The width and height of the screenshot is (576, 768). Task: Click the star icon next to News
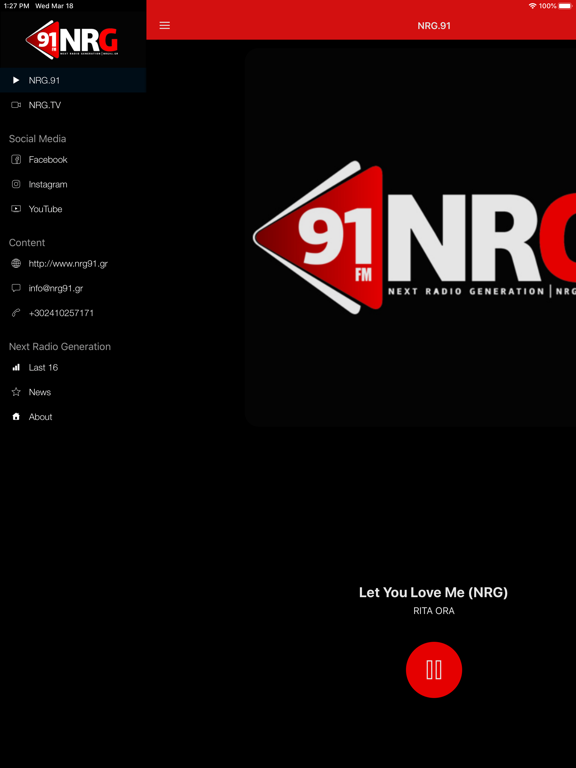click(16, 392)
